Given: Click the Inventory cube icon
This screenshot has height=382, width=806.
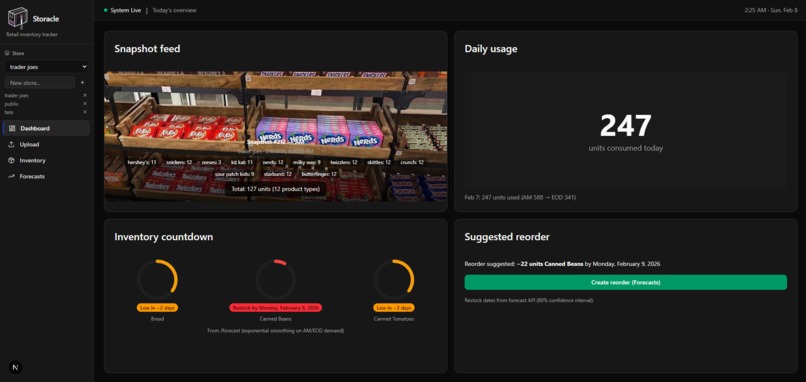Looking at the screenshot, I should click(11, 160).
